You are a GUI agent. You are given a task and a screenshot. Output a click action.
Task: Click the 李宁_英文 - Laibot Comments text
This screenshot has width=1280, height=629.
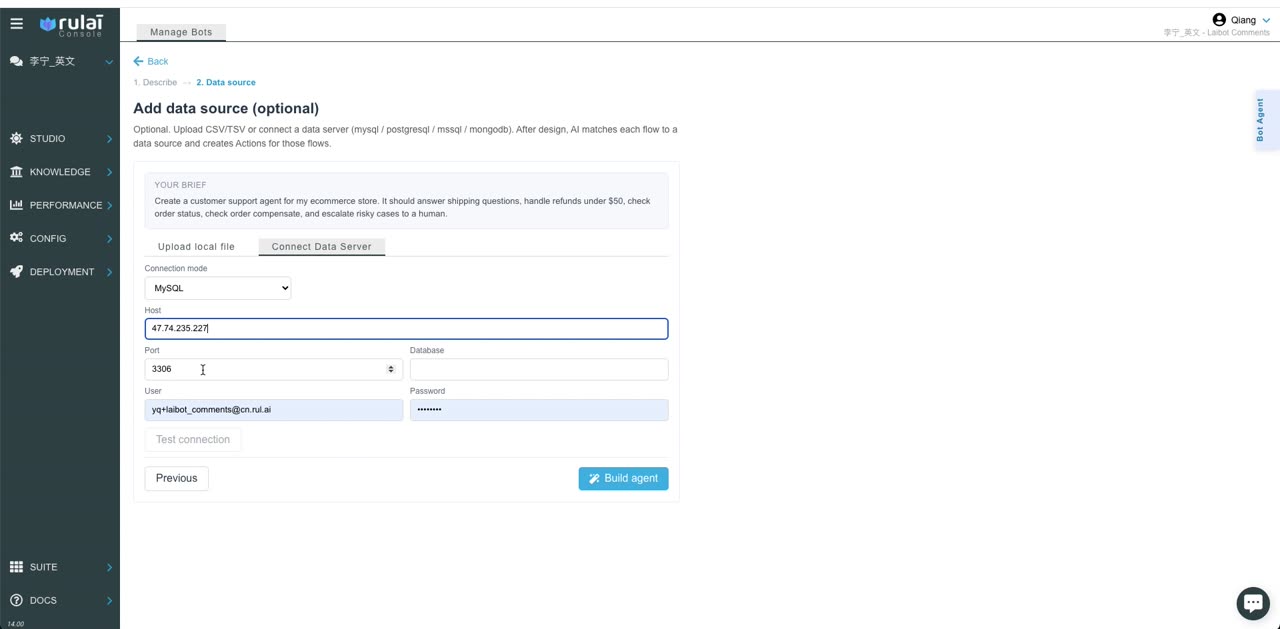(1216, 33)
